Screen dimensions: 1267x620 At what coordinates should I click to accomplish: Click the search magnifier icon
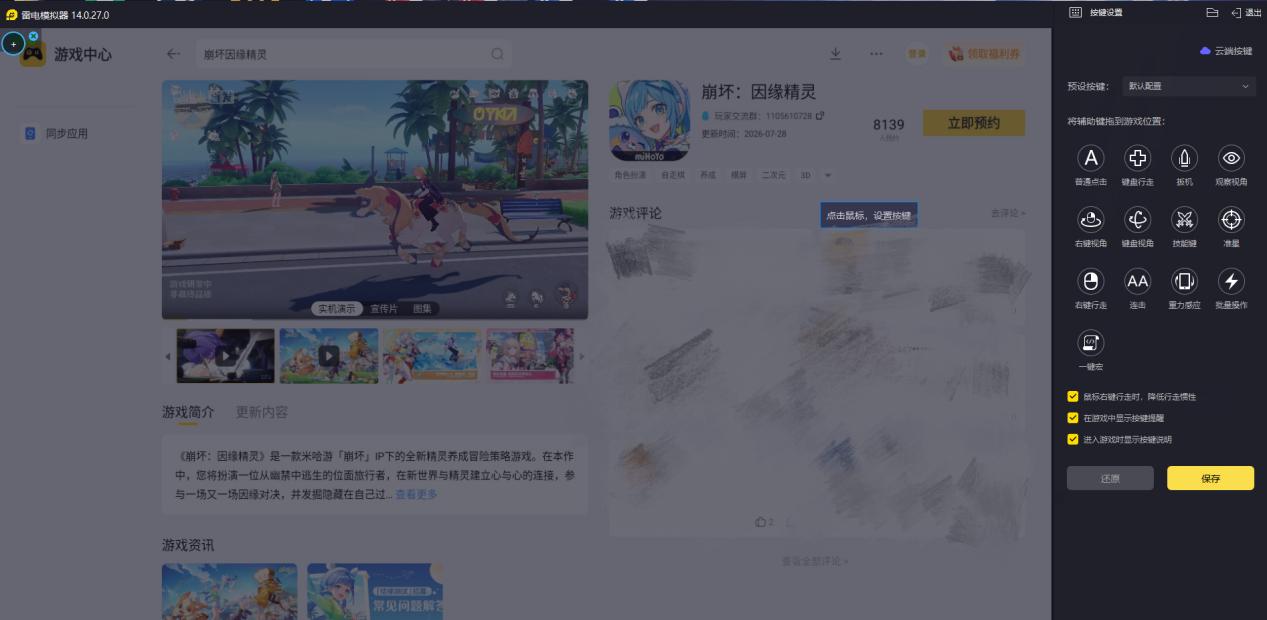[497, 54]
